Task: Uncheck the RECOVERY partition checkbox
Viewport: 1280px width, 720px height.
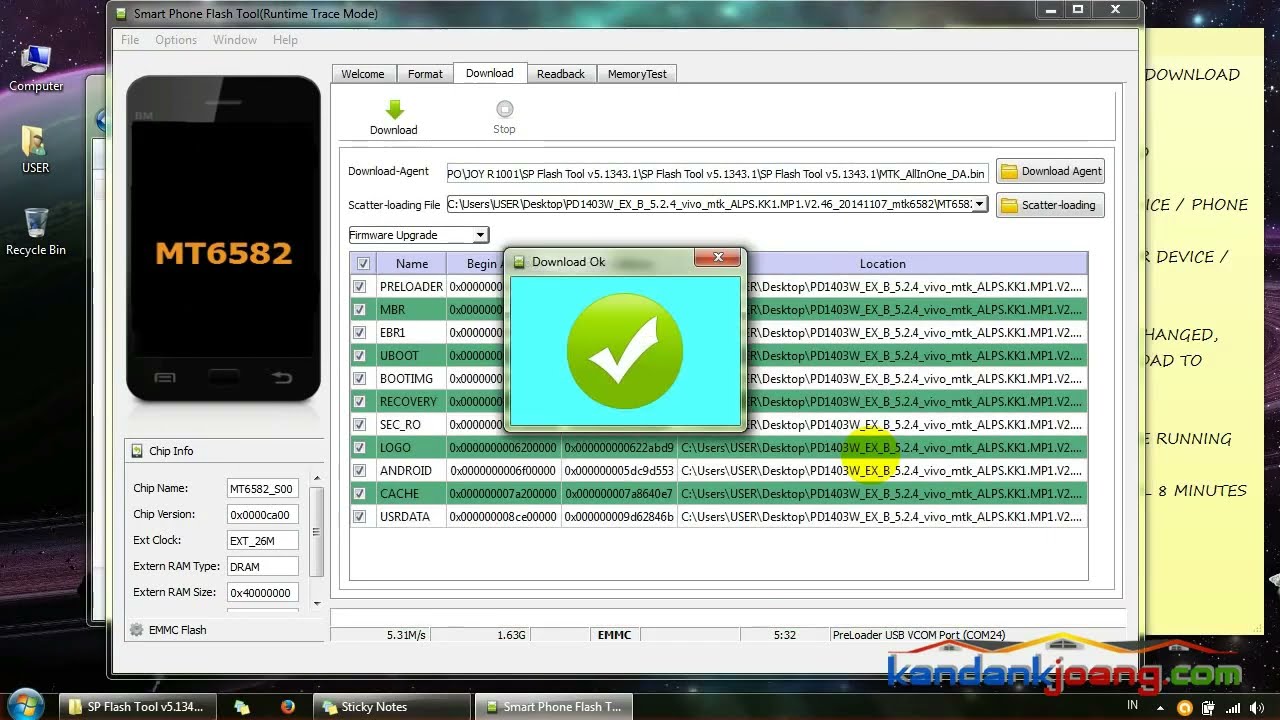Action: (359, 402)
